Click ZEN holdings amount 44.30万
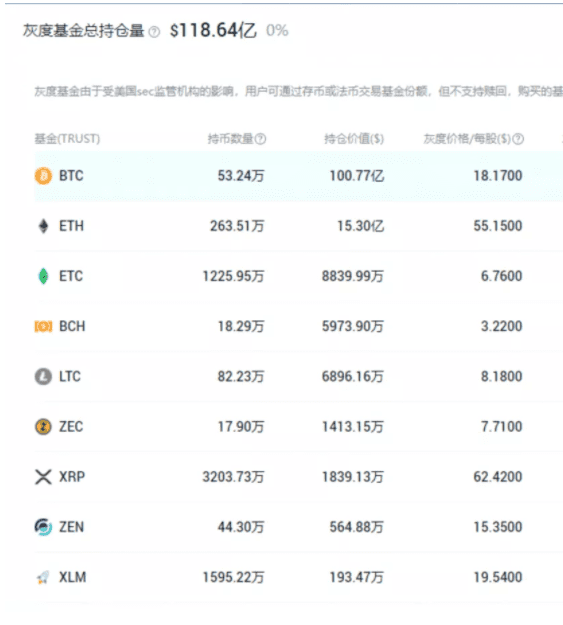563x625 pixels. pyautogui.click(x=241, y=527)
